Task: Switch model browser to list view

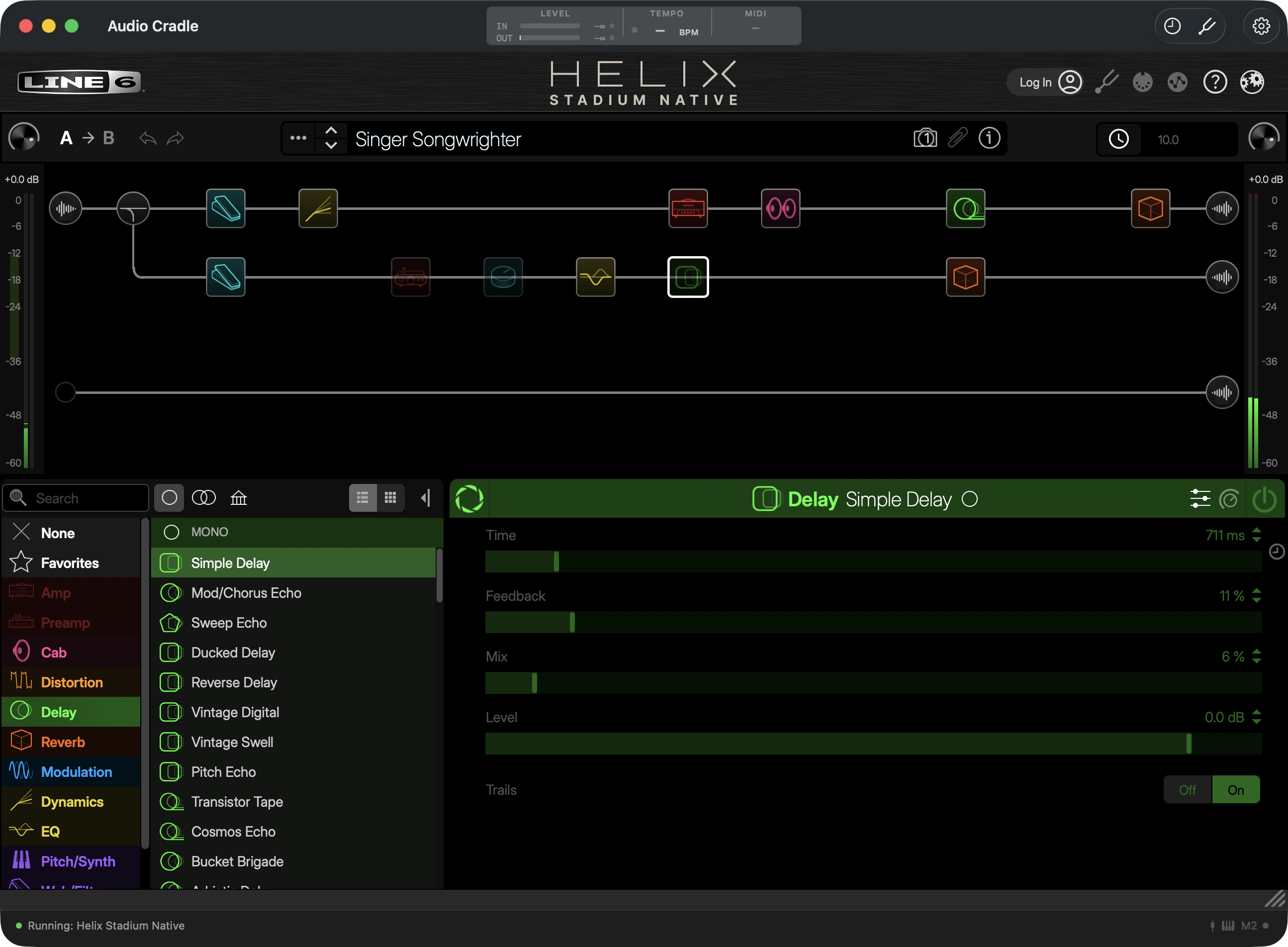Action: pyautogui.click(x=362, y=497)
